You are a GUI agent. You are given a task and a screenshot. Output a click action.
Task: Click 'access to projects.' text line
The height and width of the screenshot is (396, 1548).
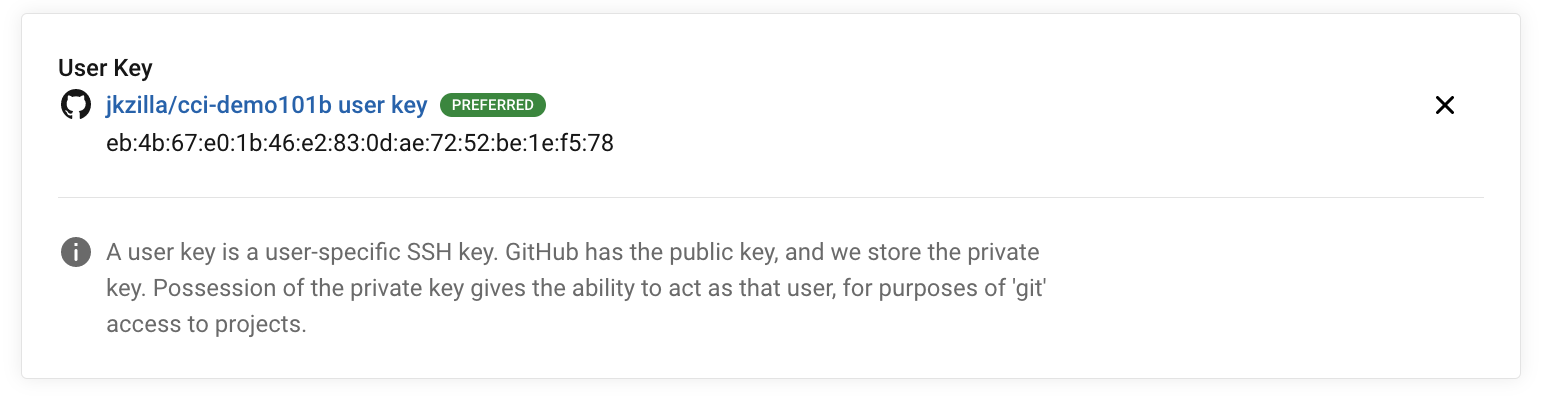pos(206,325)
